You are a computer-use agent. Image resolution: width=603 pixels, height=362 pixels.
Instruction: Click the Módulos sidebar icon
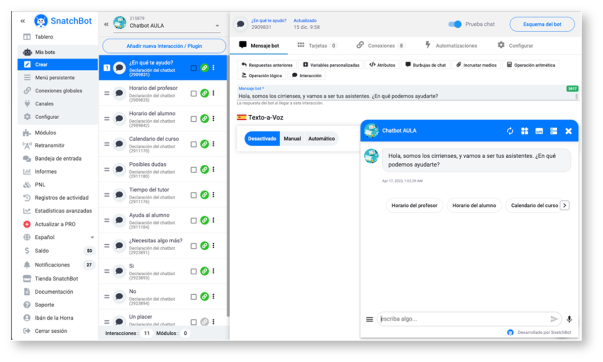[27, 133]
